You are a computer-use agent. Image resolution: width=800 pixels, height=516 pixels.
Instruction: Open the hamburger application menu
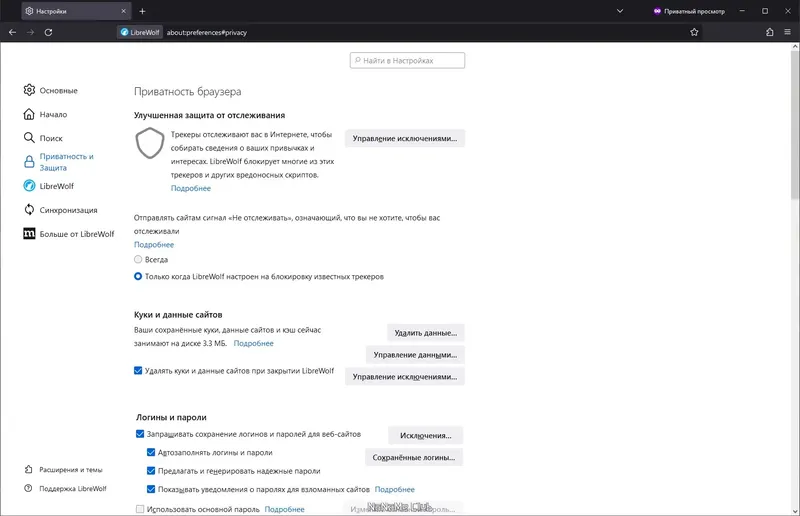click(788, 32)
